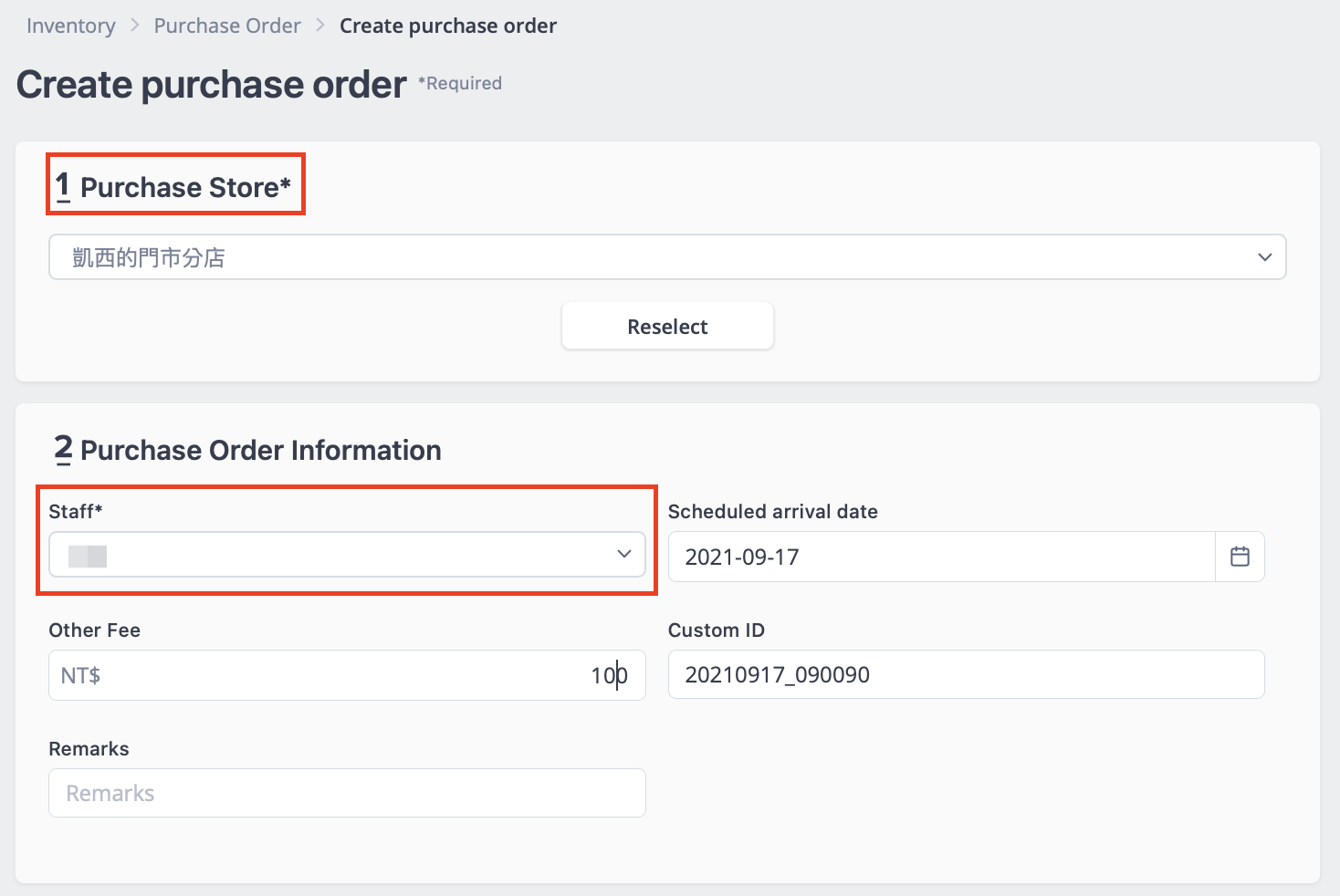
Task: Click the Staff field label
Action: click(75, 512)
